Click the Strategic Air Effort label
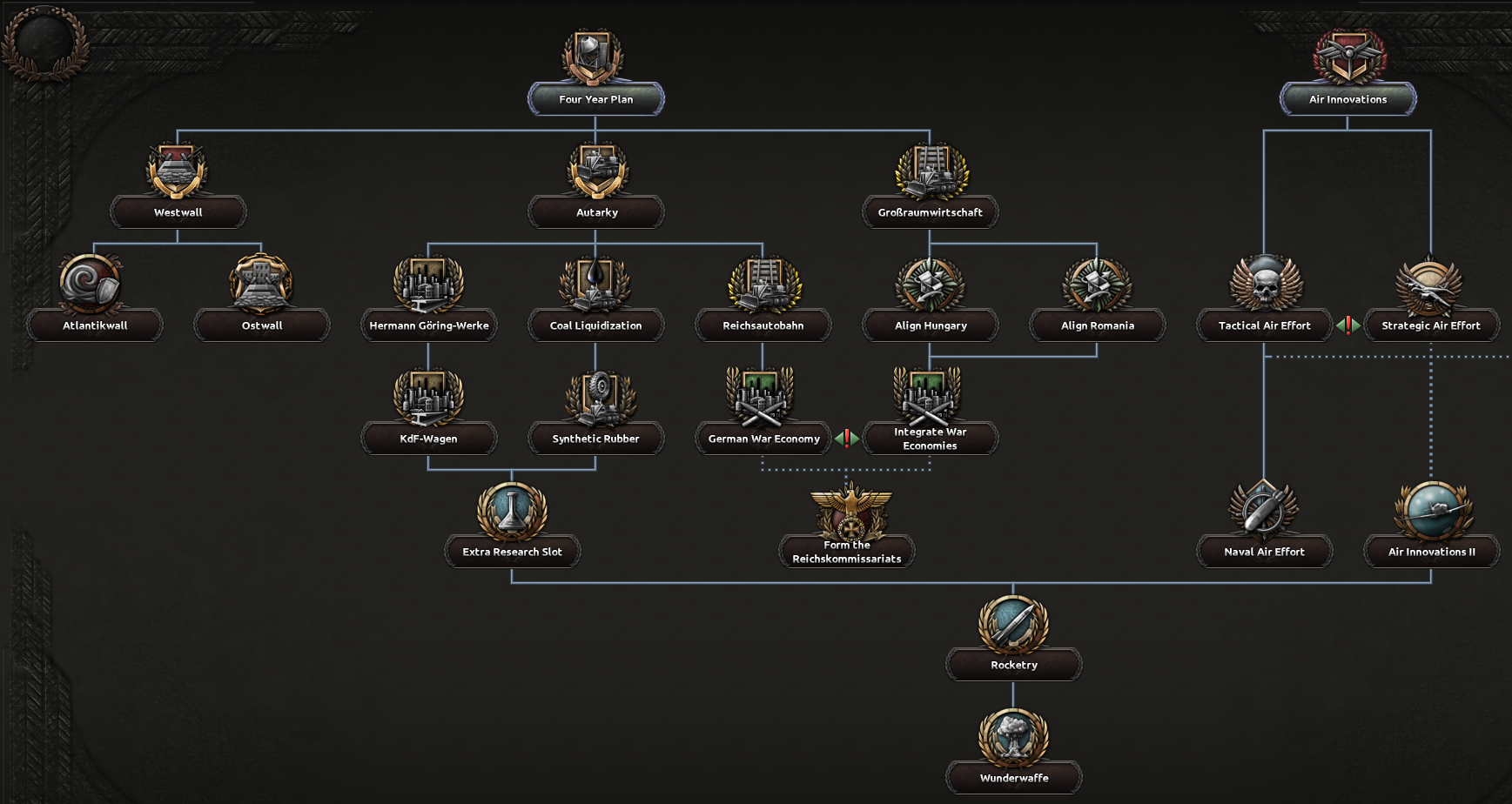 (x=1431, y=325)
